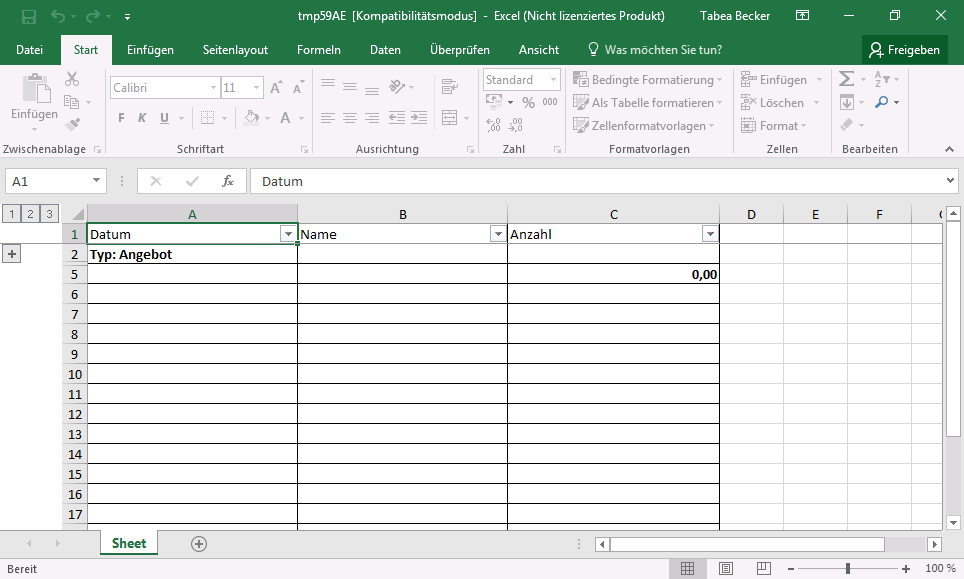
Task: Insert function using the fx button
Action: [228, 181]
